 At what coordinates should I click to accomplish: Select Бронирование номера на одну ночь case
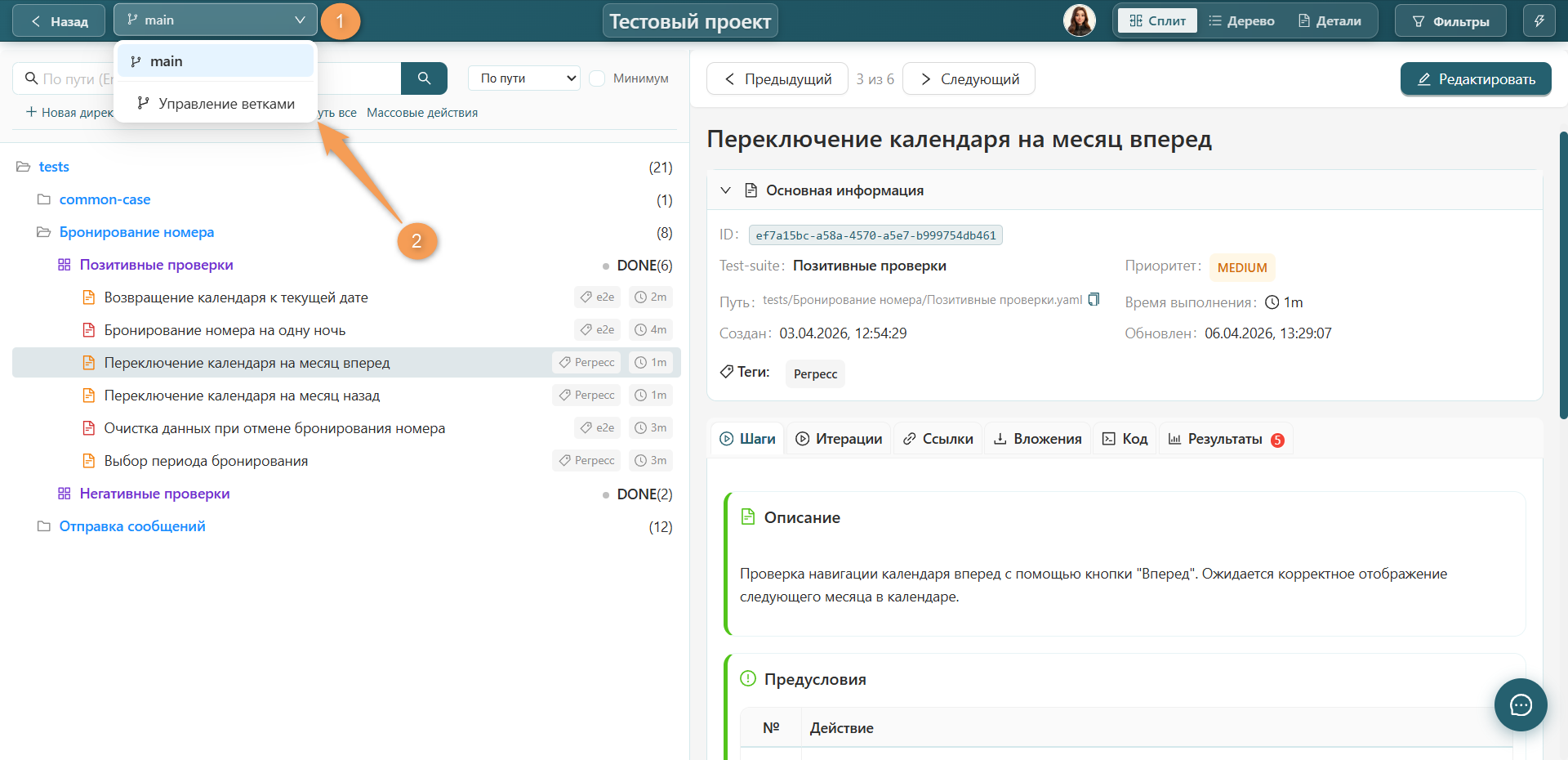point(225,330)
